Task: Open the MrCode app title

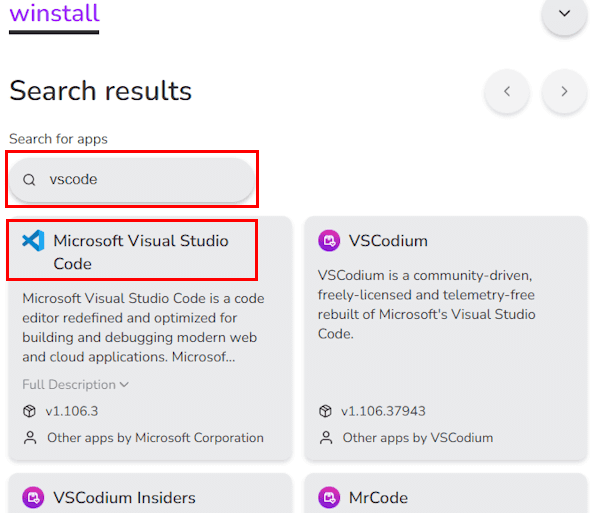Action: pyautogui.click(x=378, y=497)
